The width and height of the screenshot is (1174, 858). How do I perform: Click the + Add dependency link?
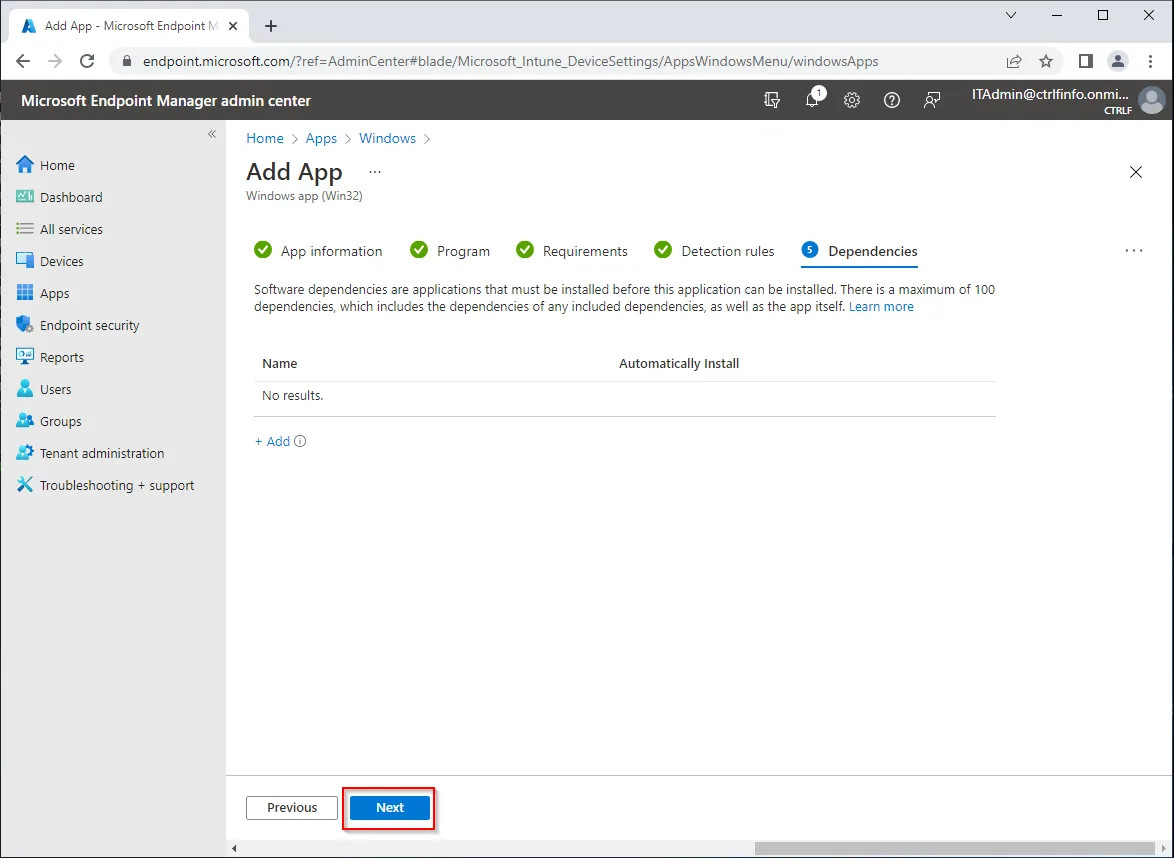click(273, 442)
